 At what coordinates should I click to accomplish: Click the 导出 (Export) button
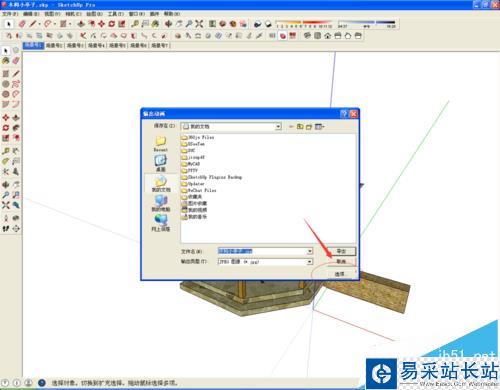(x=341, y=251)
